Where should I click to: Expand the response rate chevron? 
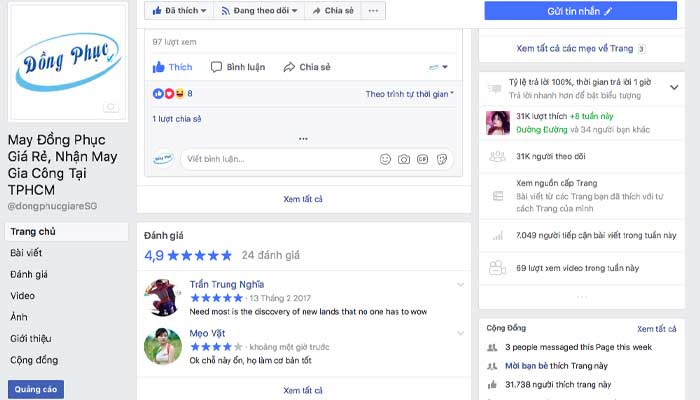point(674,88)
